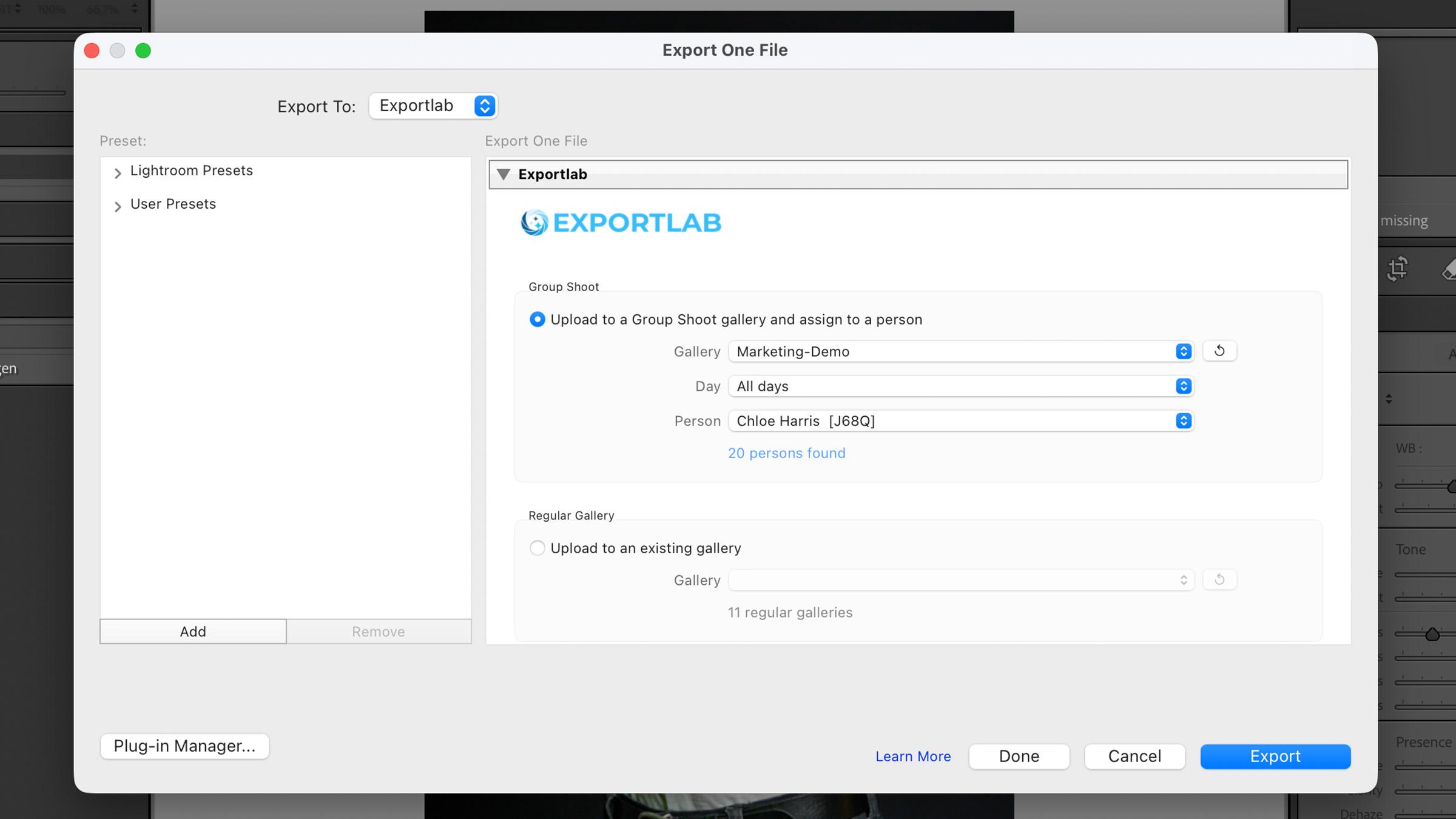Select Upload to a Group Shoot gallery

[x=537, y=319]
